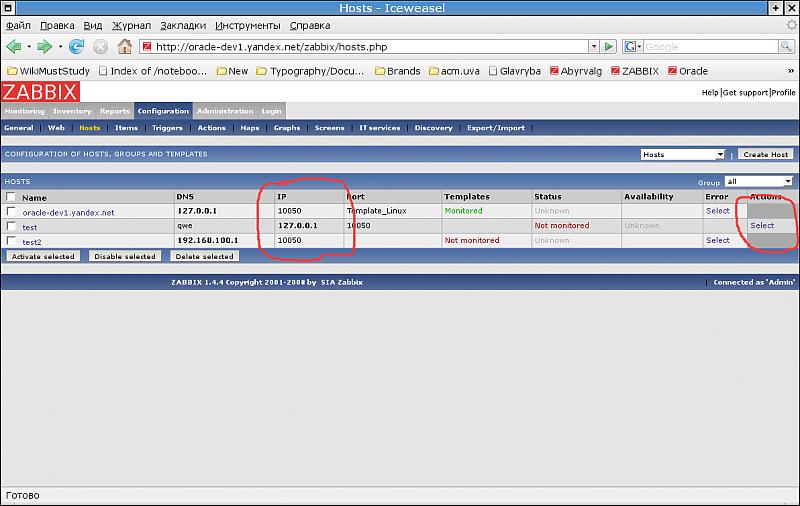The height and width of the screenshot is (506, 800).
Task: Switch to the Reports tab
Action: (x=115, y=111)
